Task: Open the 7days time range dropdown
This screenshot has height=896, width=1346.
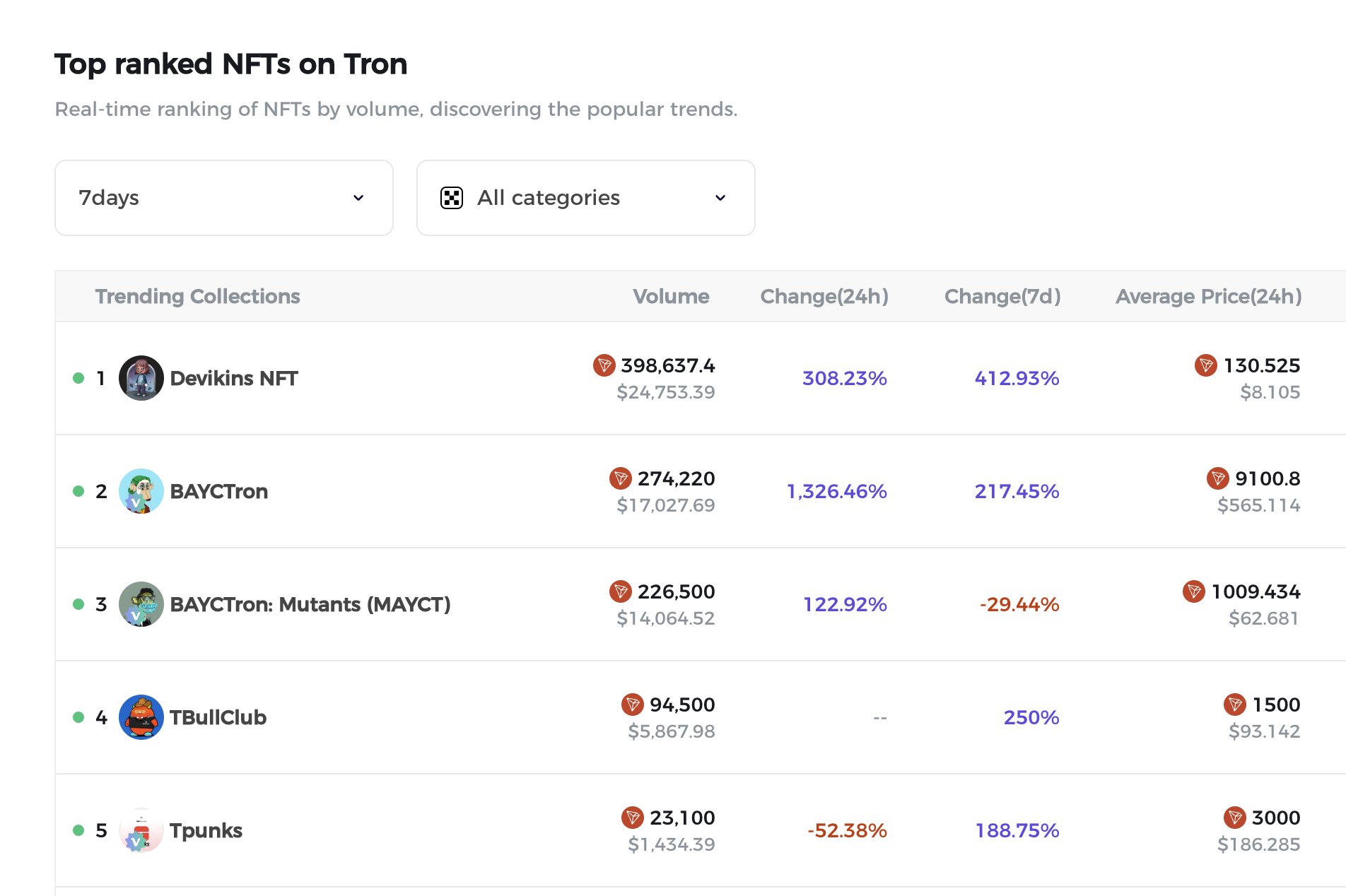Action: (223, 198)
